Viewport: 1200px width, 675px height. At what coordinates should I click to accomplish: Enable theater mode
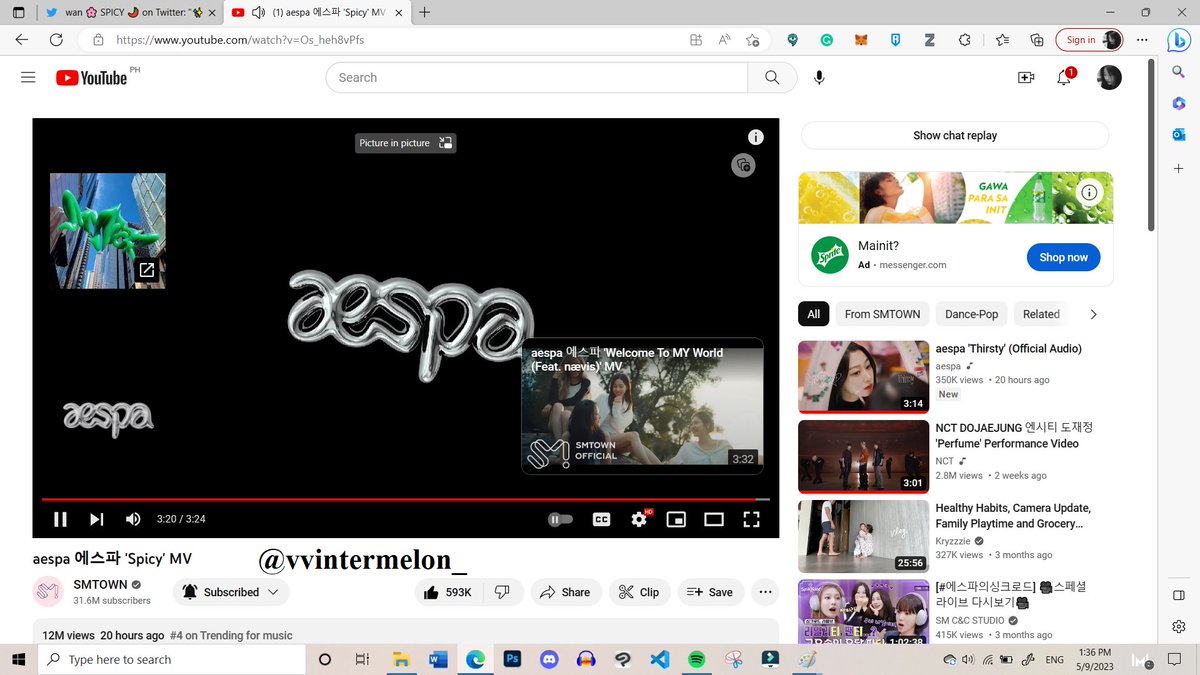(x=714, y=519)
